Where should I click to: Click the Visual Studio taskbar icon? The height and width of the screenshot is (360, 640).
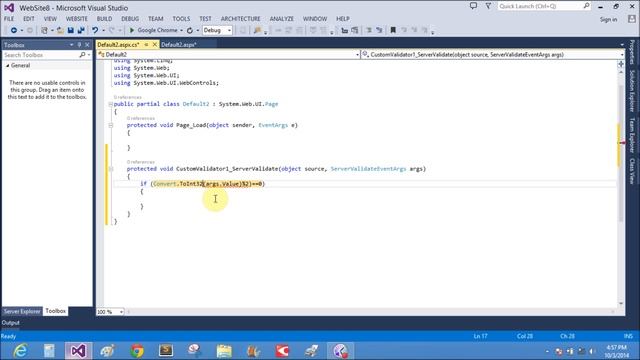(x=78, y=351)
